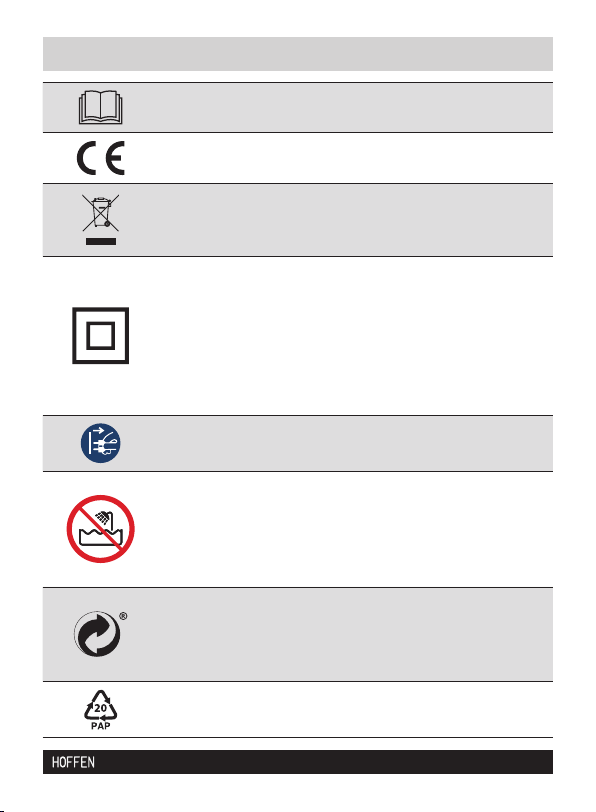Click the black HOFFEN footer bar
This screenshot has height=812, width=596.
pyautogui.click(x=298, y=762)
